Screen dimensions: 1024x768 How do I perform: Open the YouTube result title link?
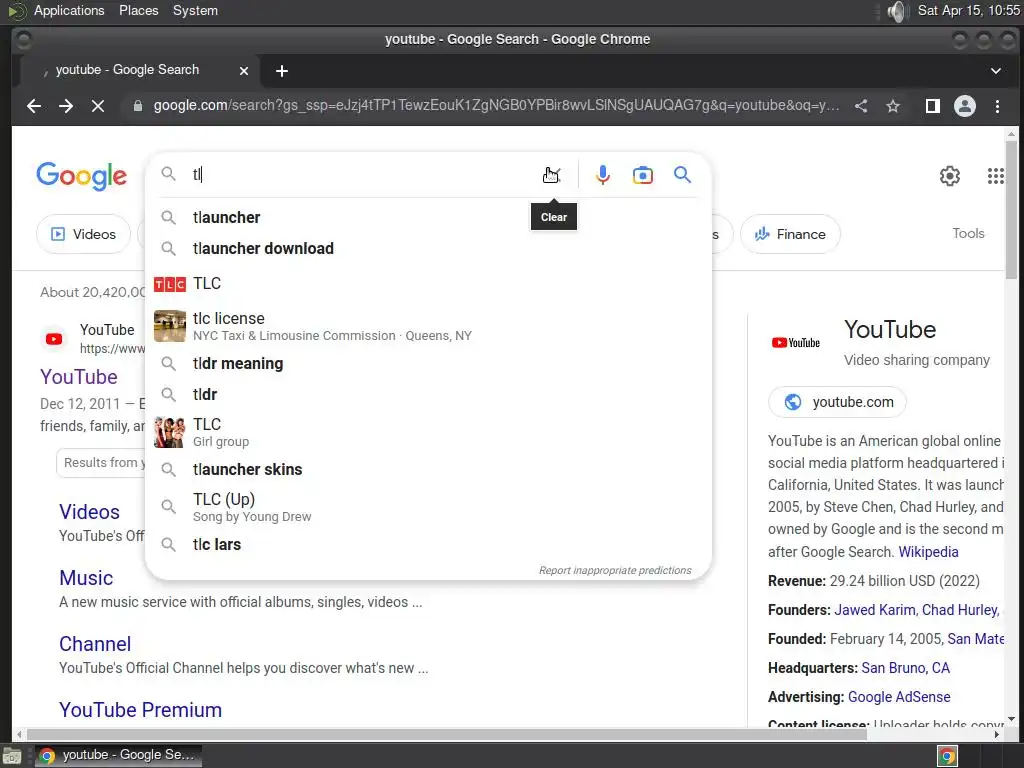(79, 377)
